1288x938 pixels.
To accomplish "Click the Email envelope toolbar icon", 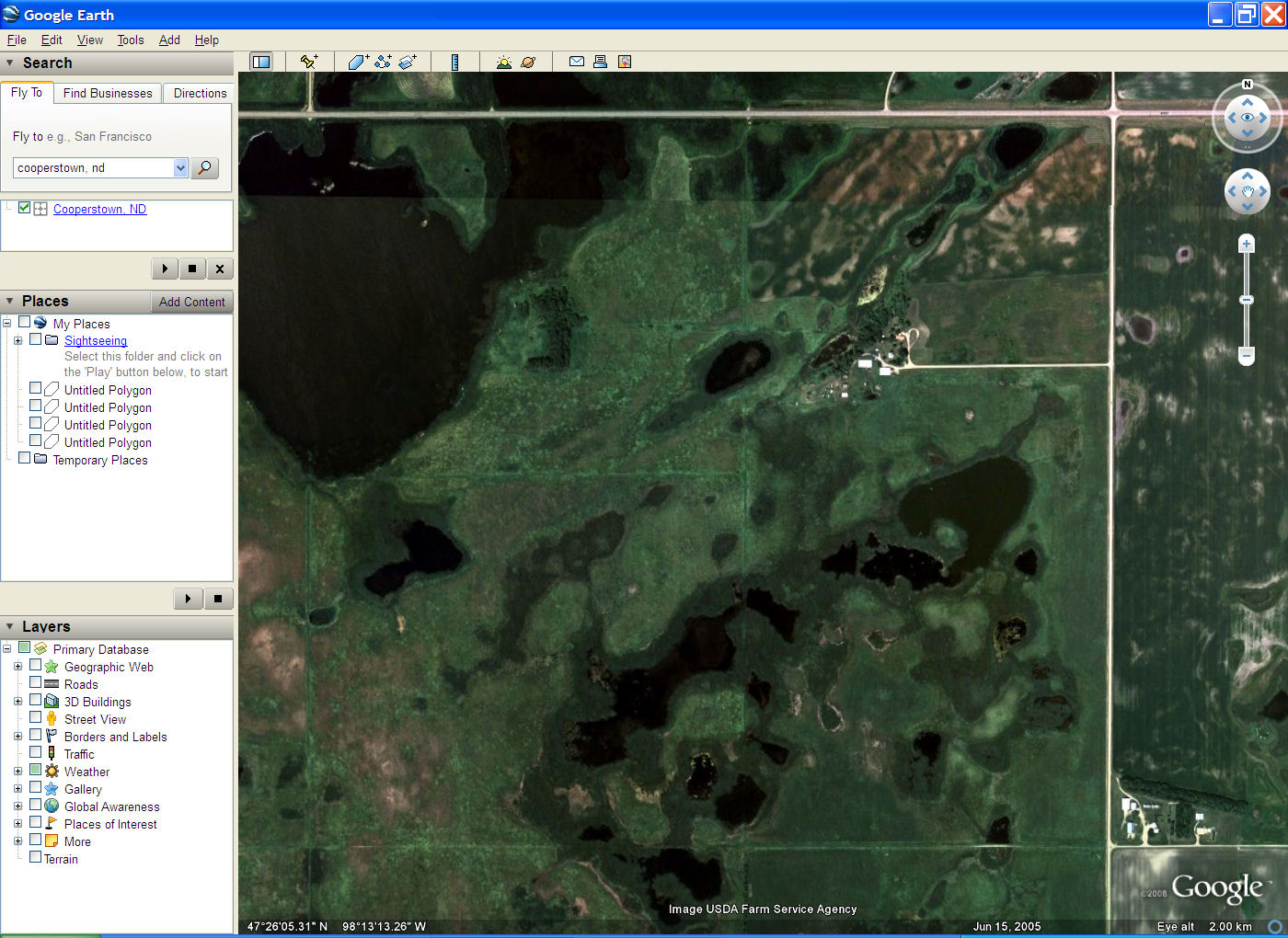I will (577, 62).
